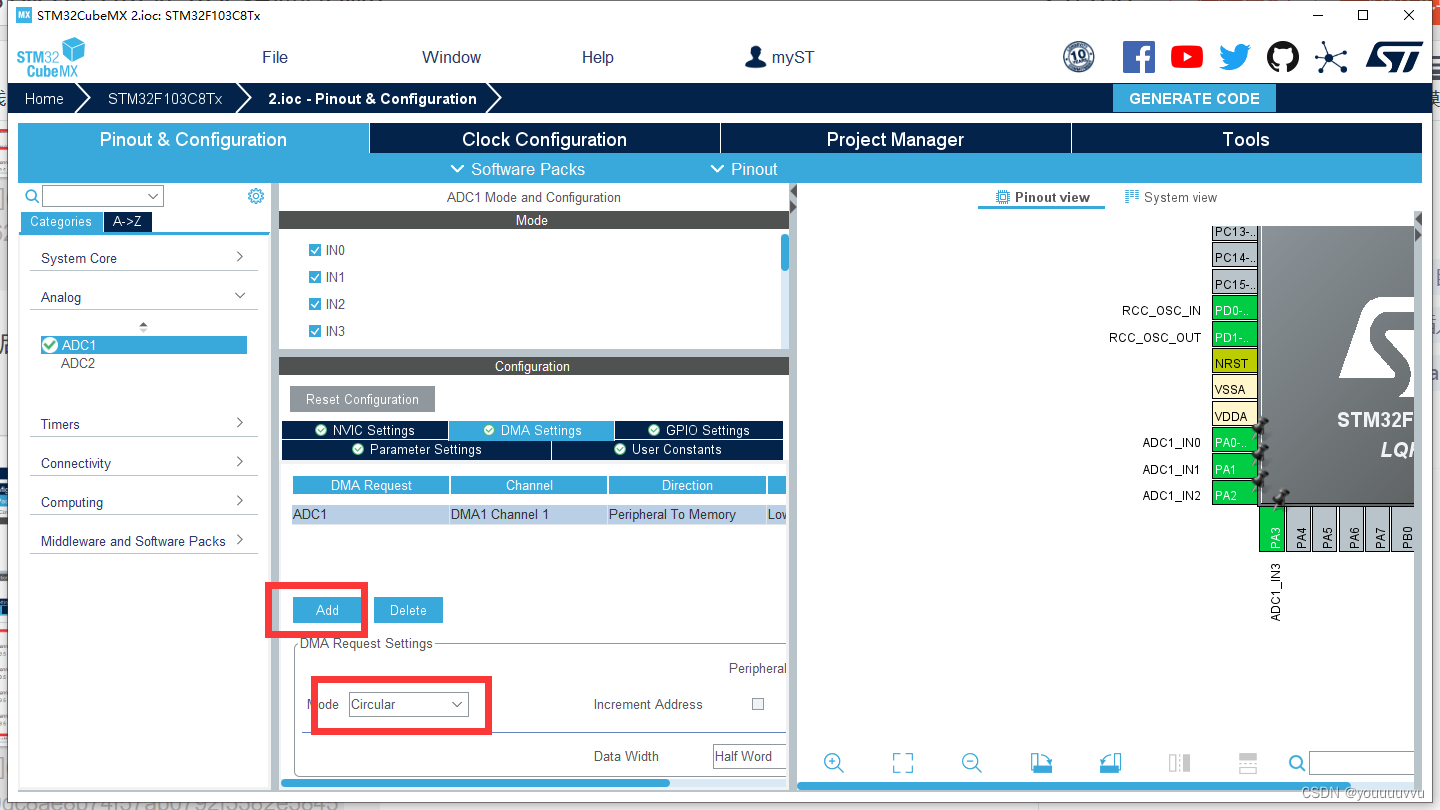
Task: Open the File menu
Action: pos(275,57)
